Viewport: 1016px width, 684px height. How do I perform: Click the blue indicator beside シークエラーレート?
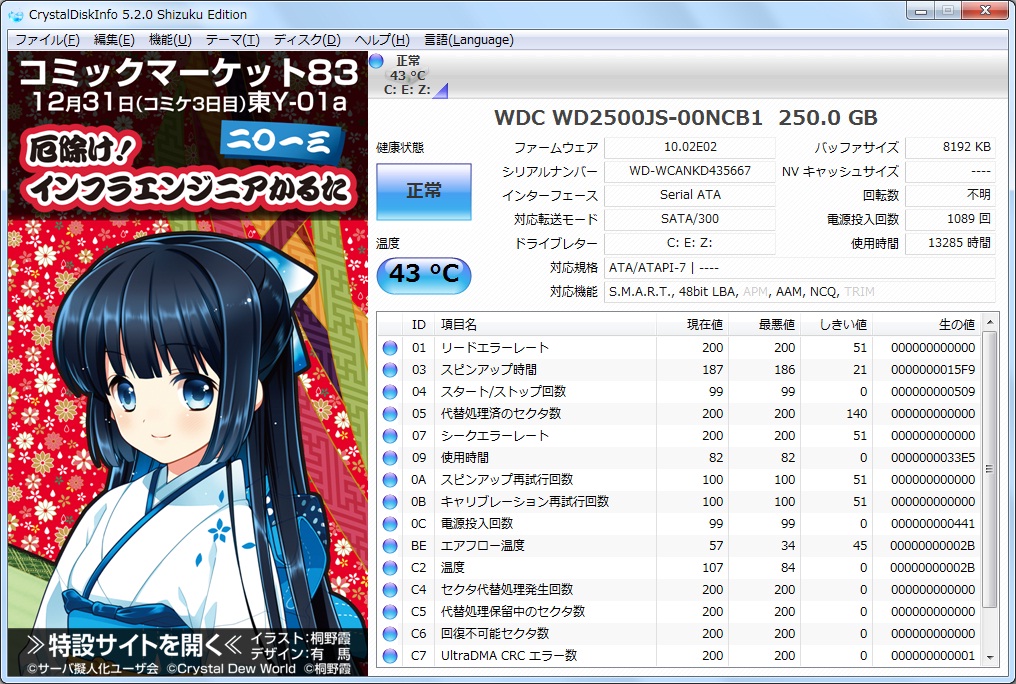390,435
